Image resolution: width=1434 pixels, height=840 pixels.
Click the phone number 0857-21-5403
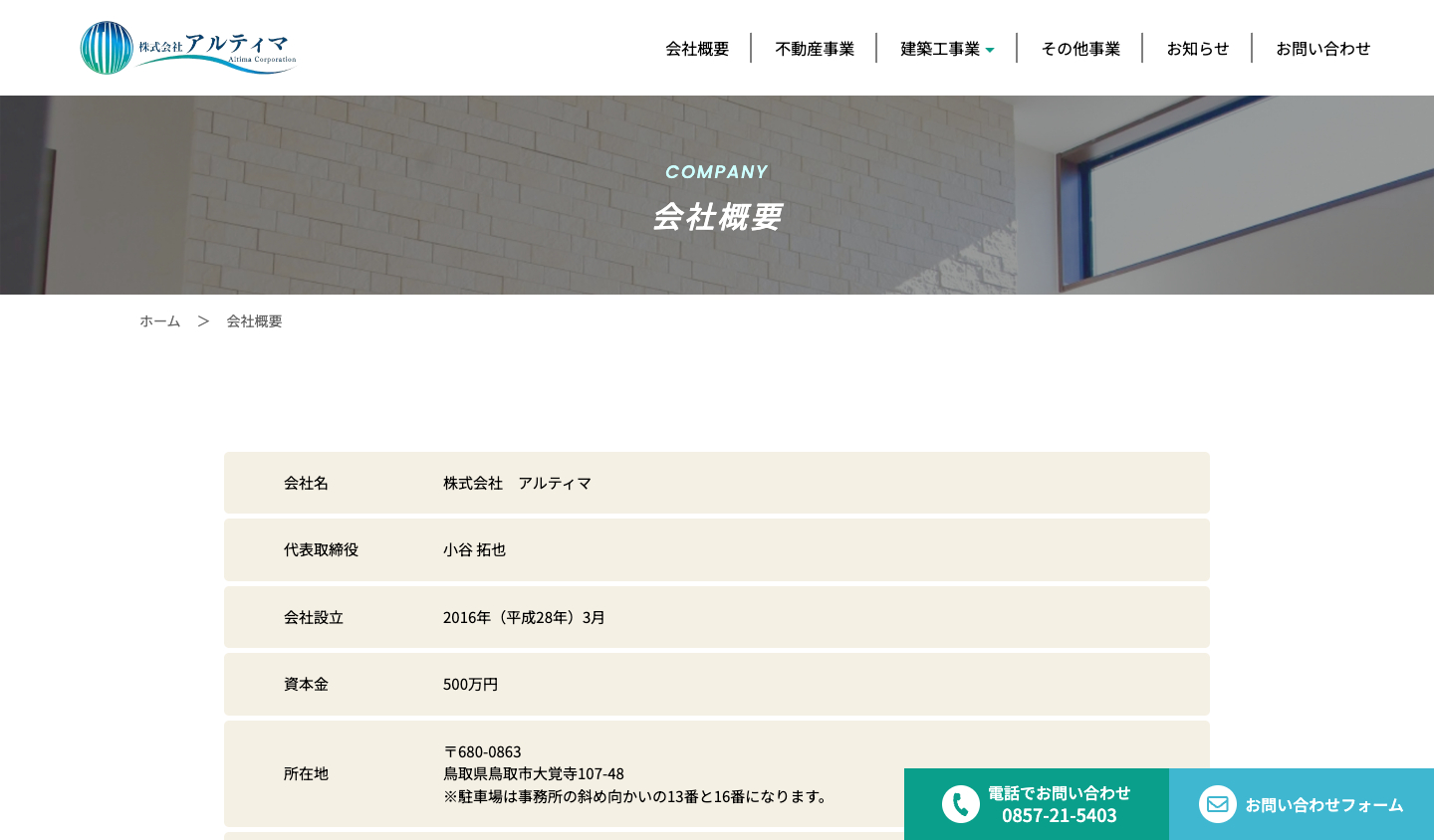(1059, 815)
